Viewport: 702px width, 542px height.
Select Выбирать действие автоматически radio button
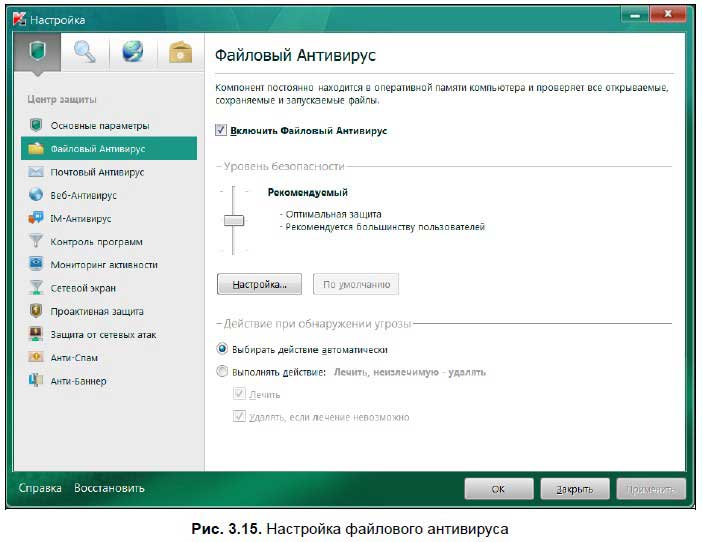[222, 349]
